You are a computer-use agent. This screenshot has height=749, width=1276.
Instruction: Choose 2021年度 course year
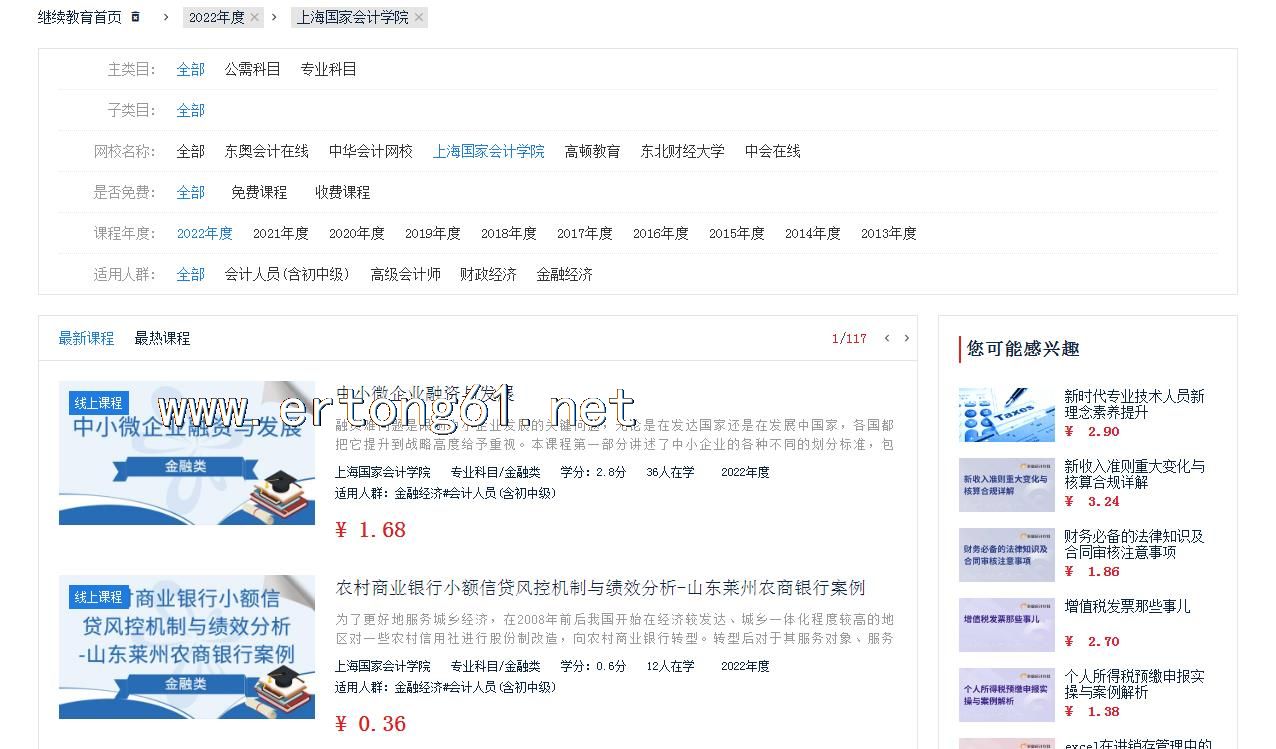(x=280, y=233)
